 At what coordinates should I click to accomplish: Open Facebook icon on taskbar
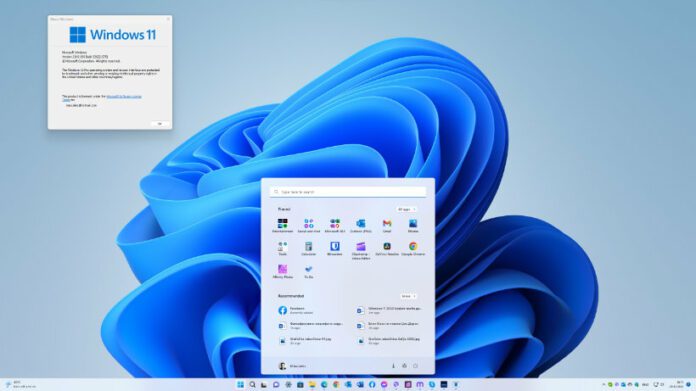pyautogui.click(x=372, y=384)
